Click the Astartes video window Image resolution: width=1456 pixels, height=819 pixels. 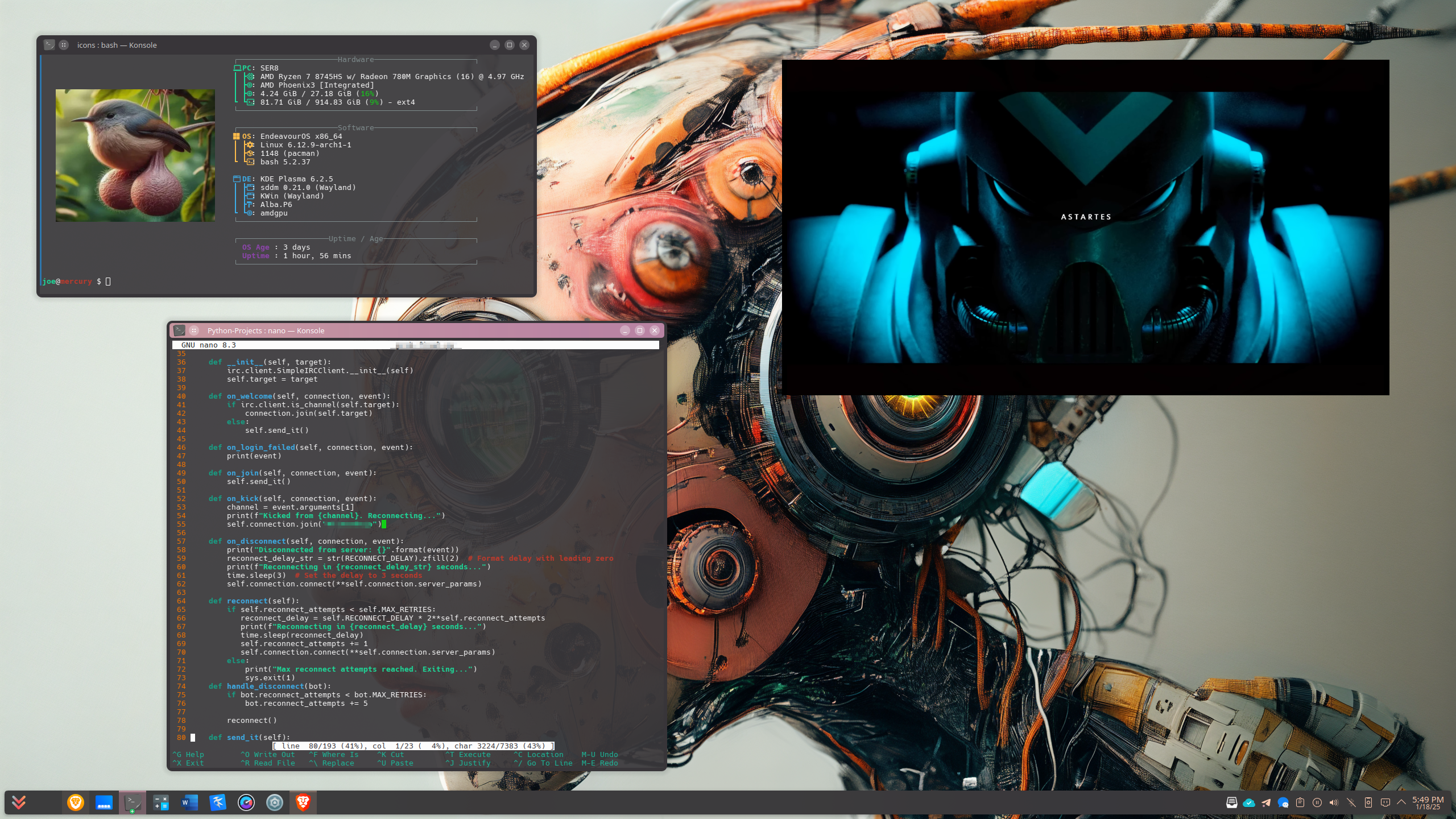pos(1085,227)
